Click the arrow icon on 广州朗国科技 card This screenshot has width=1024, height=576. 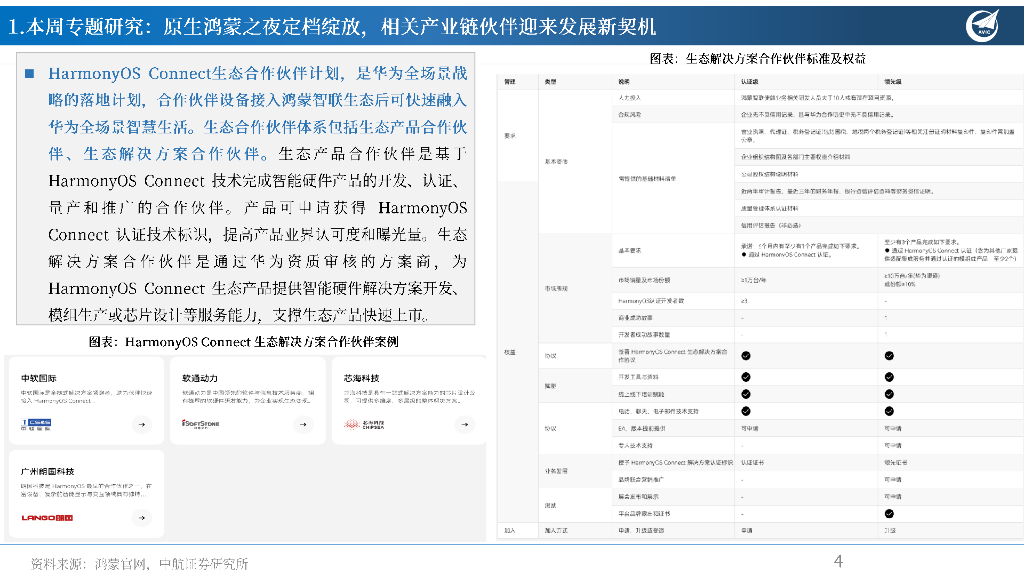point(141,517)
